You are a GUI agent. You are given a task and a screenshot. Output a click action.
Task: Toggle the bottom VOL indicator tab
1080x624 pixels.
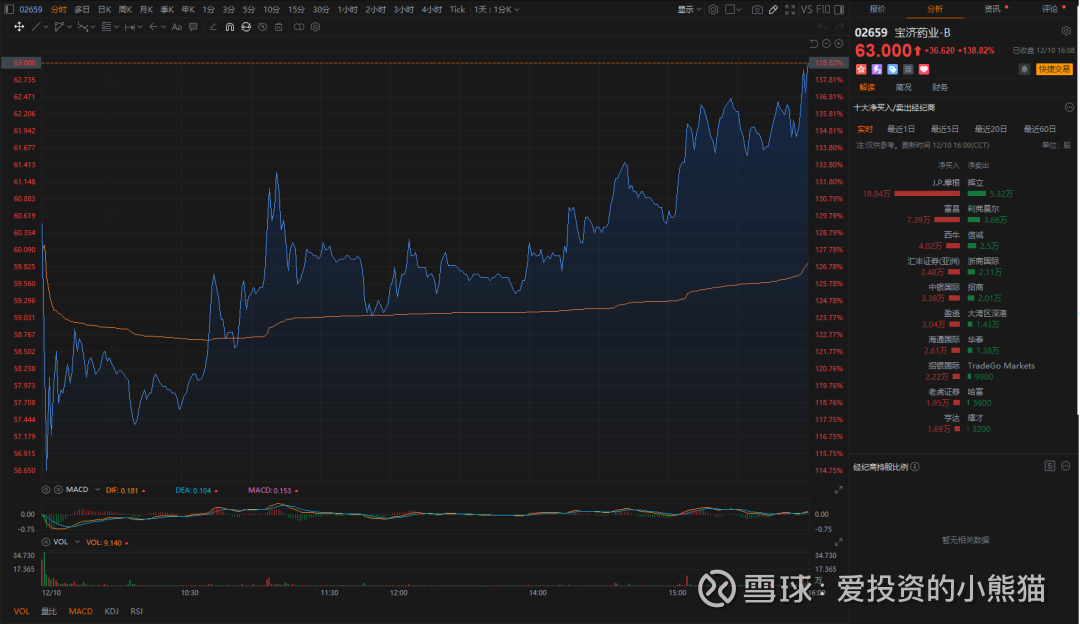(x=21, y=611)
